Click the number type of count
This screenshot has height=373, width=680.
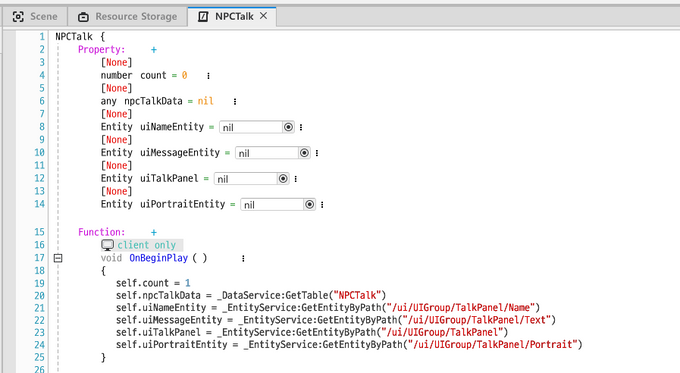(116, 75)
